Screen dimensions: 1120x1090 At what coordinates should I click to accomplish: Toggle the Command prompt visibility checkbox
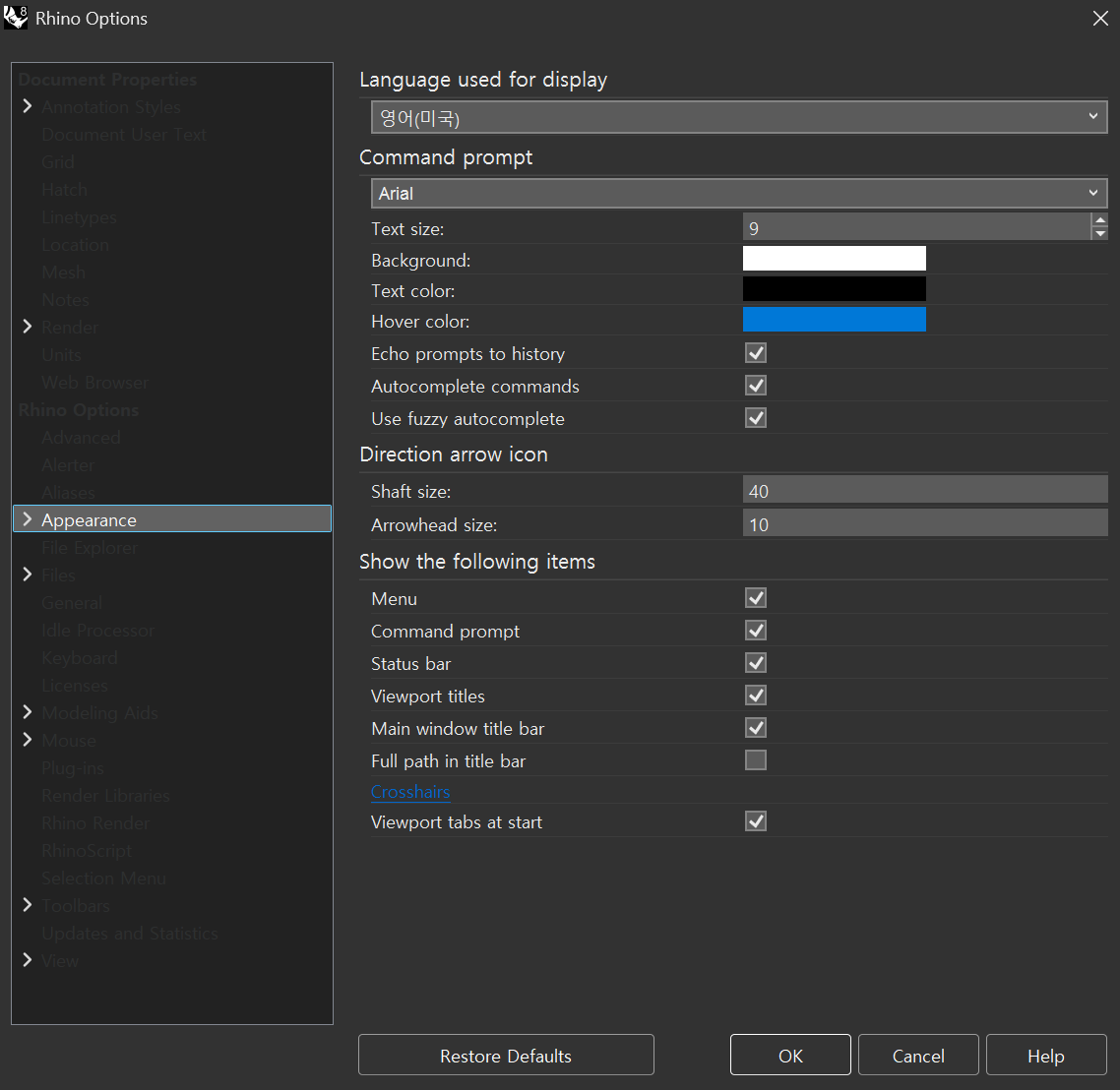[756, 631]
